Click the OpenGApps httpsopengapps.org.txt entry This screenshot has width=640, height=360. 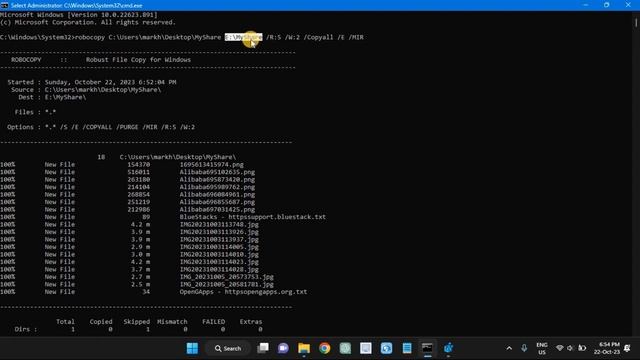tap(243, 292)
